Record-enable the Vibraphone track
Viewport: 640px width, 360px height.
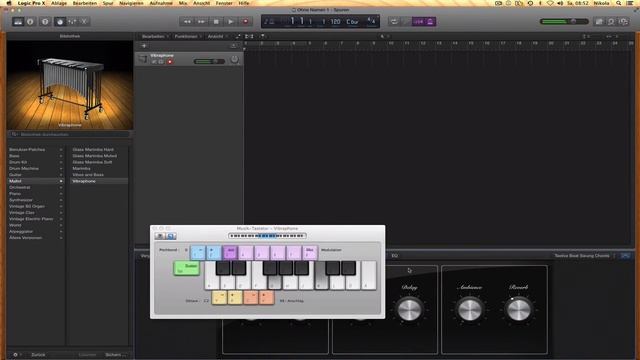click(170, 62)
